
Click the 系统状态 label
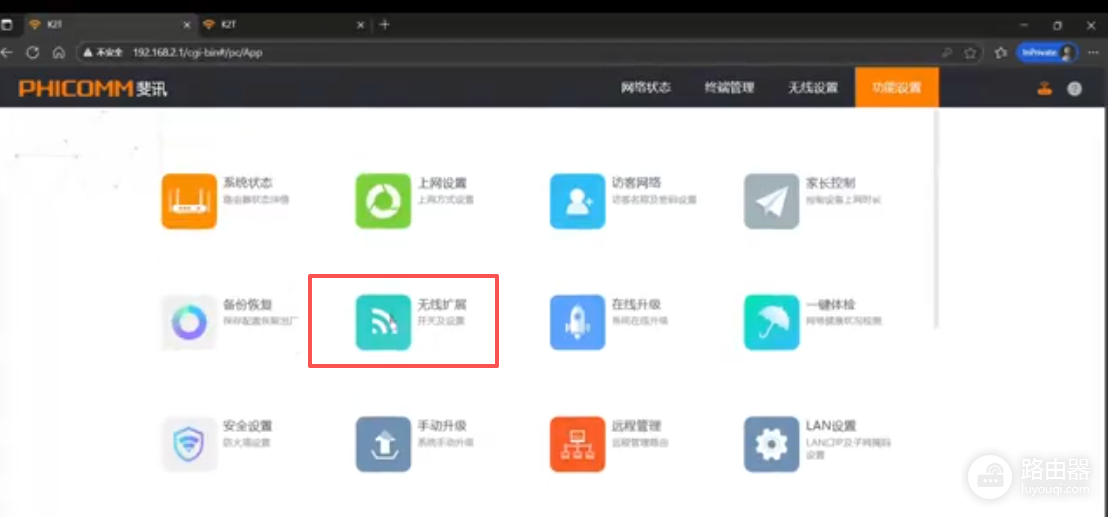click(x=248, y=183)
